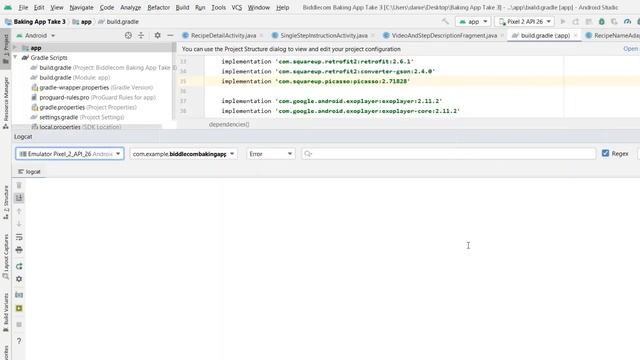Open the Pixel 2 API 26 device dropdown
Screen dimensions: 640x360
click(x=524, y=22)
